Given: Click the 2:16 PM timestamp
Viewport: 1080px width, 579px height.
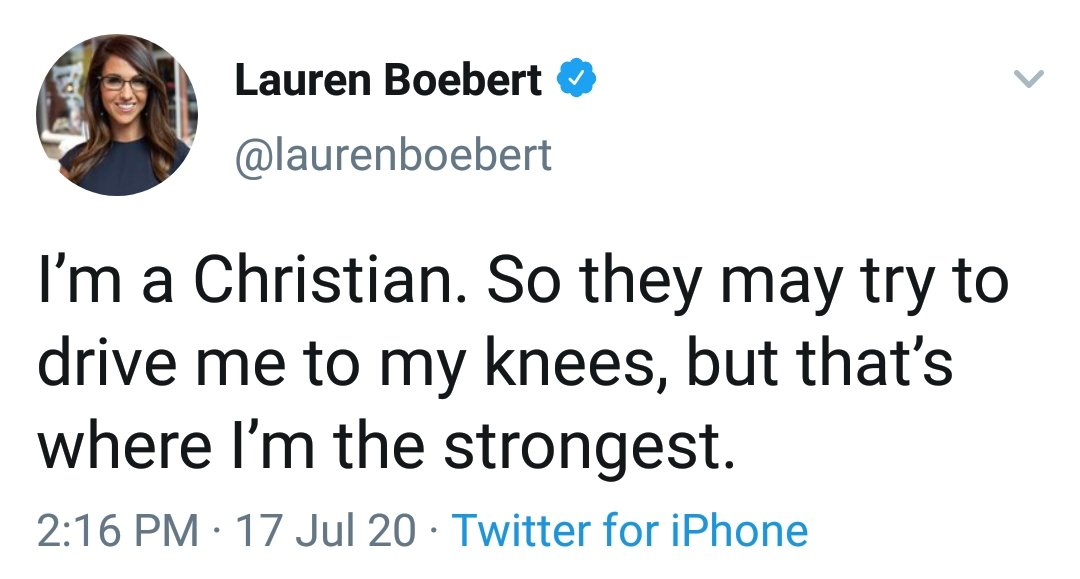Looking at the screenshot, I should [x=118, y=529].
